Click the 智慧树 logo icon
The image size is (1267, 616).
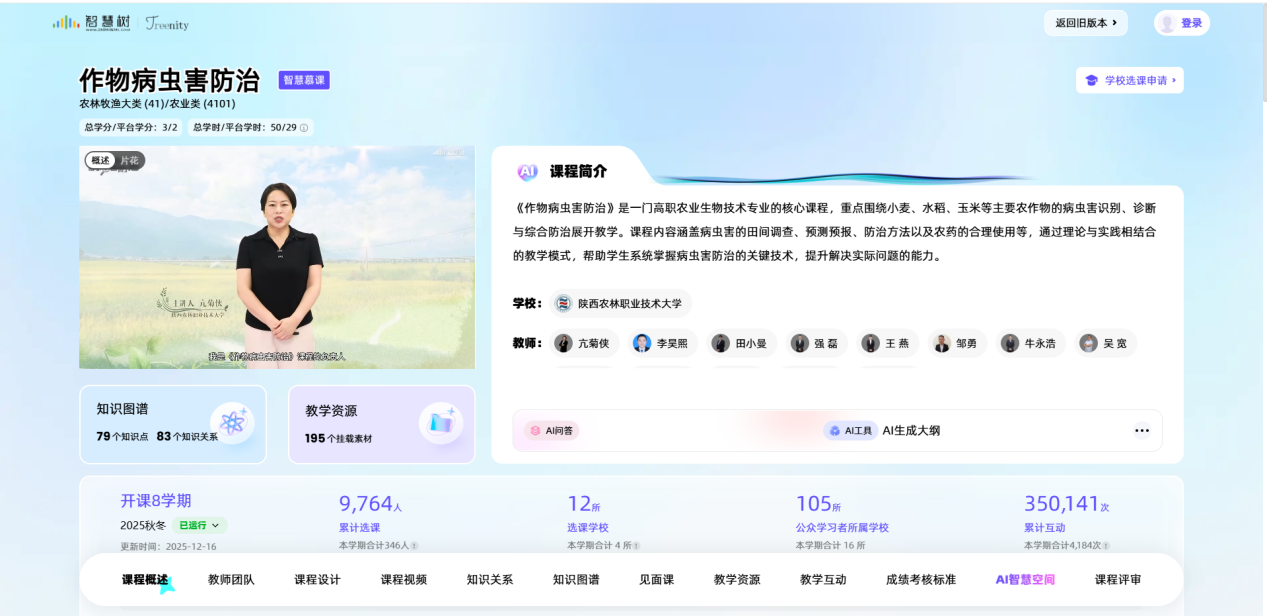(x=67, y=22)
